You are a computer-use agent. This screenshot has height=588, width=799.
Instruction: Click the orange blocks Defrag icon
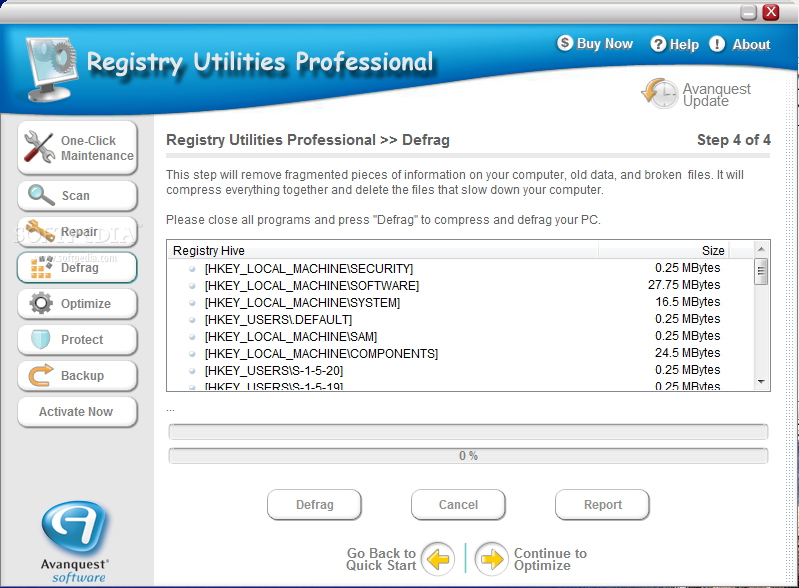41,267
